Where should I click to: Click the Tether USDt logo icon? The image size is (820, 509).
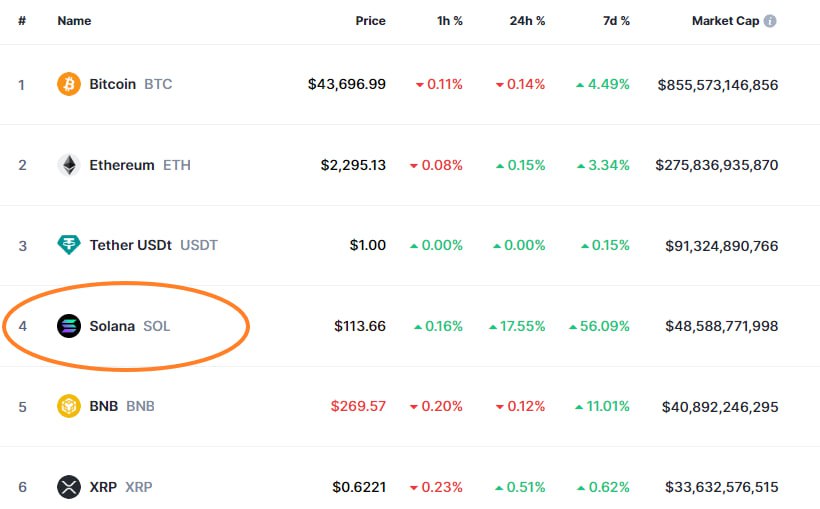point(69,245)
